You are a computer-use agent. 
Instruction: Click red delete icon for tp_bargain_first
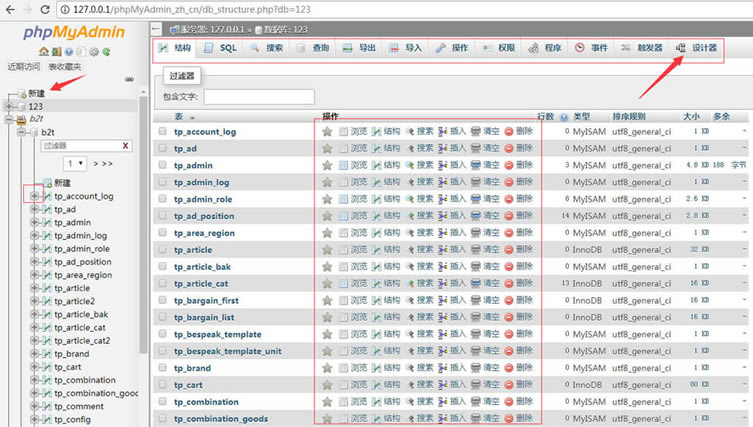pos(509,300)
